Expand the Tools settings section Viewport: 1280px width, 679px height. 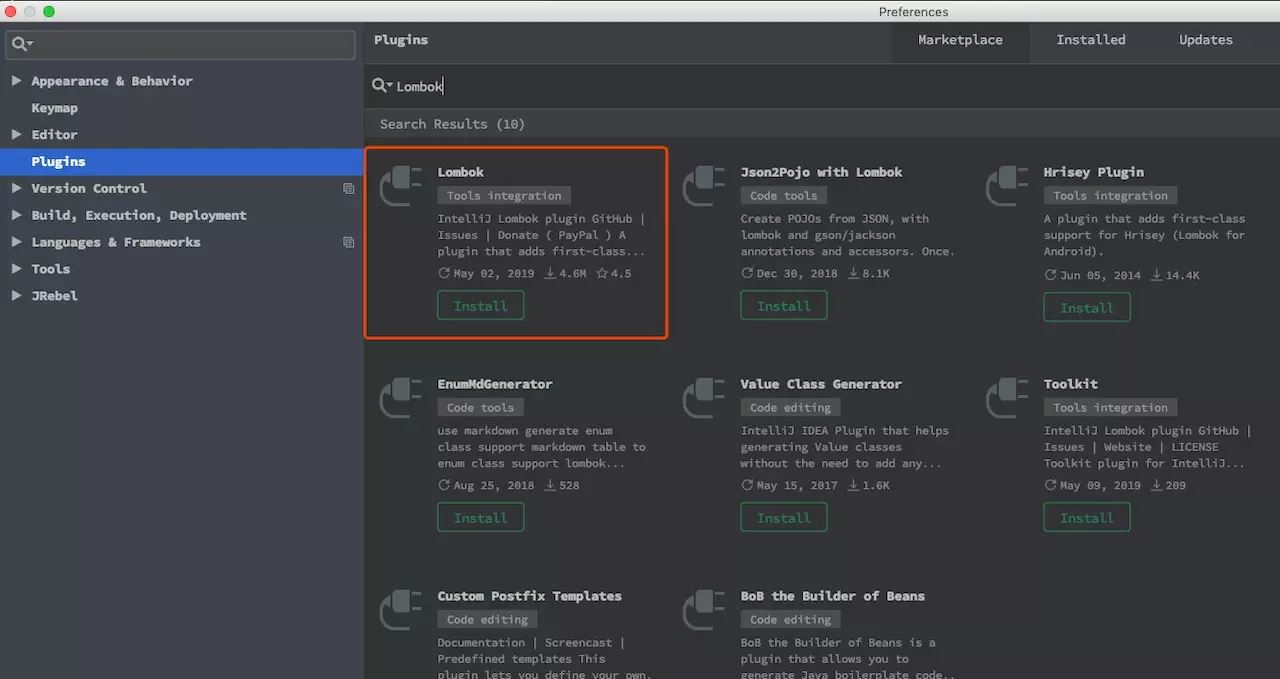click(x=16, y=268)
